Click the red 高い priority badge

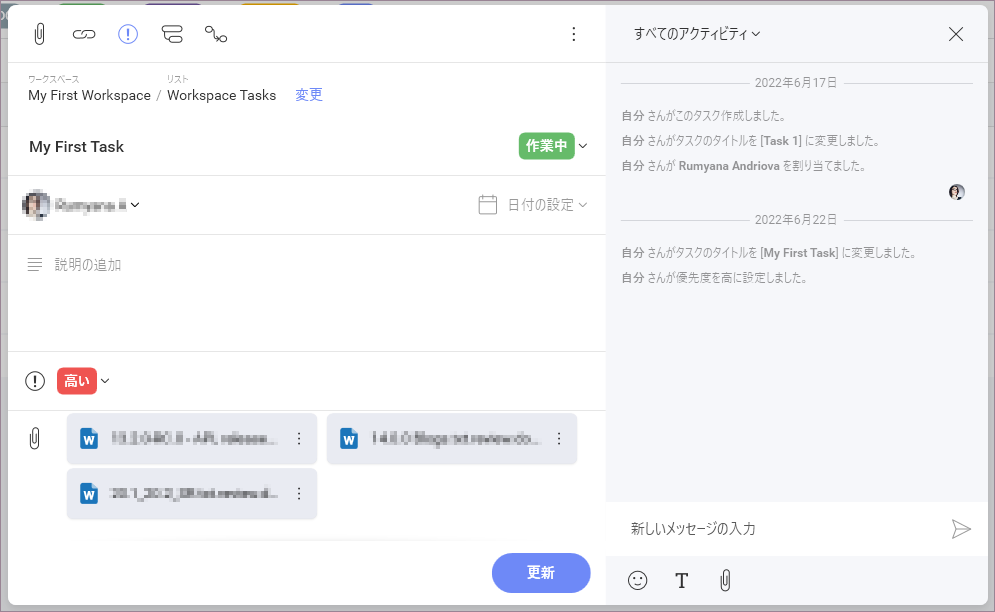pos(77,381)
